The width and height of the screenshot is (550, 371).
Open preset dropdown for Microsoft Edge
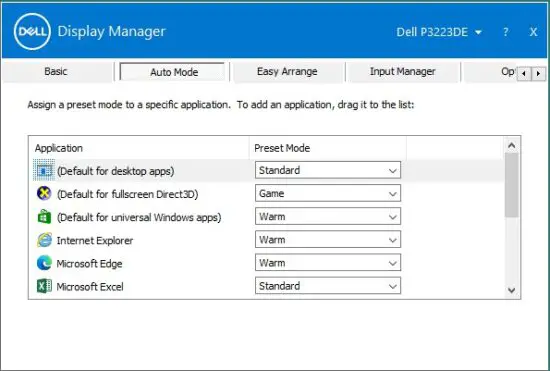pyautogui.click(x=328, y=263)
